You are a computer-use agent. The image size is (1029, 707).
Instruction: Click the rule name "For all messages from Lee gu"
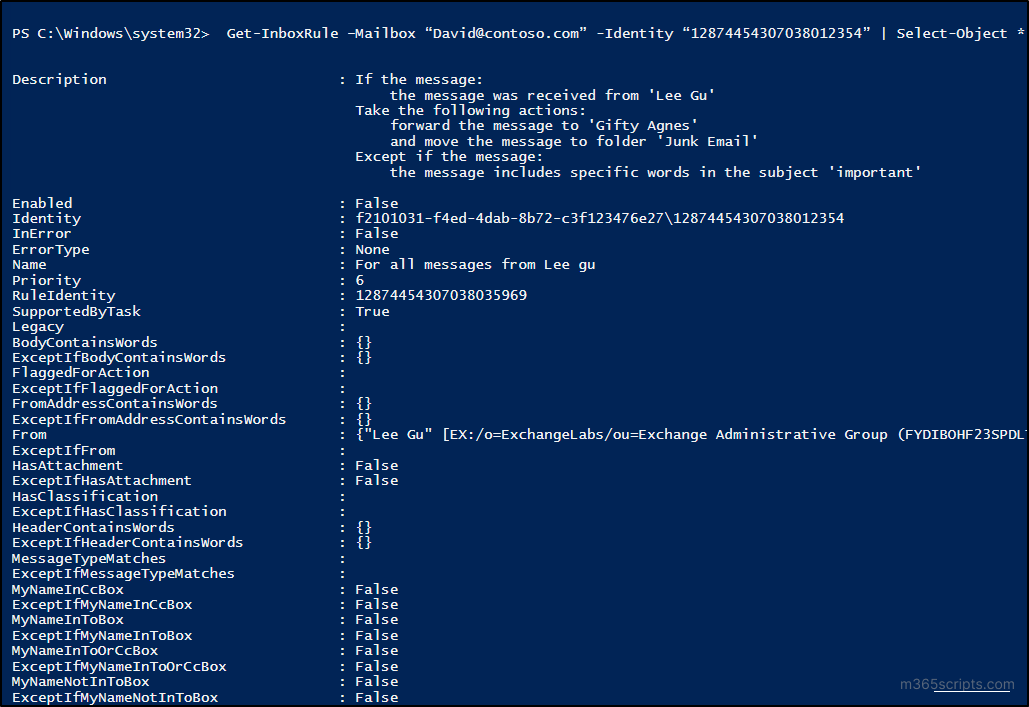point(475,264)
